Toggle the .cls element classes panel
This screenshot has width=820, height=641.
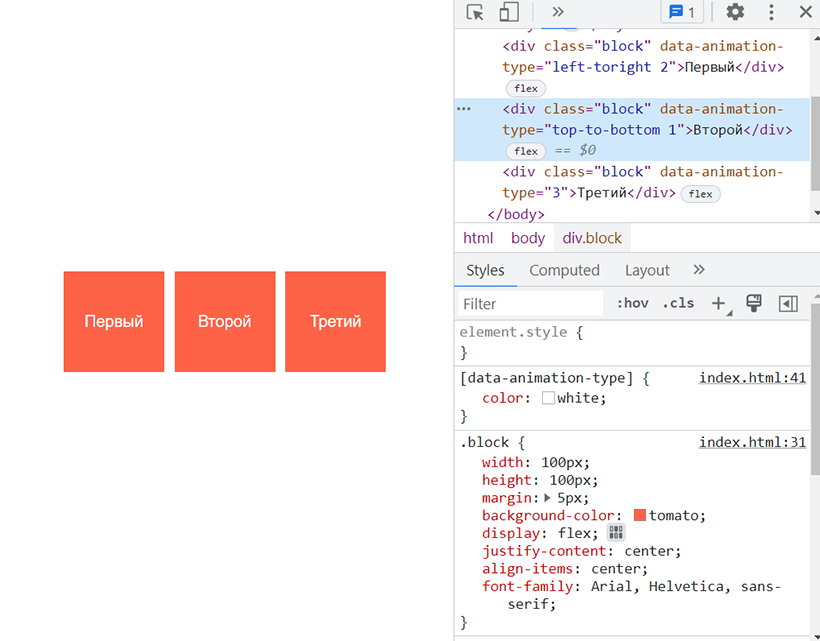(678, 303)
